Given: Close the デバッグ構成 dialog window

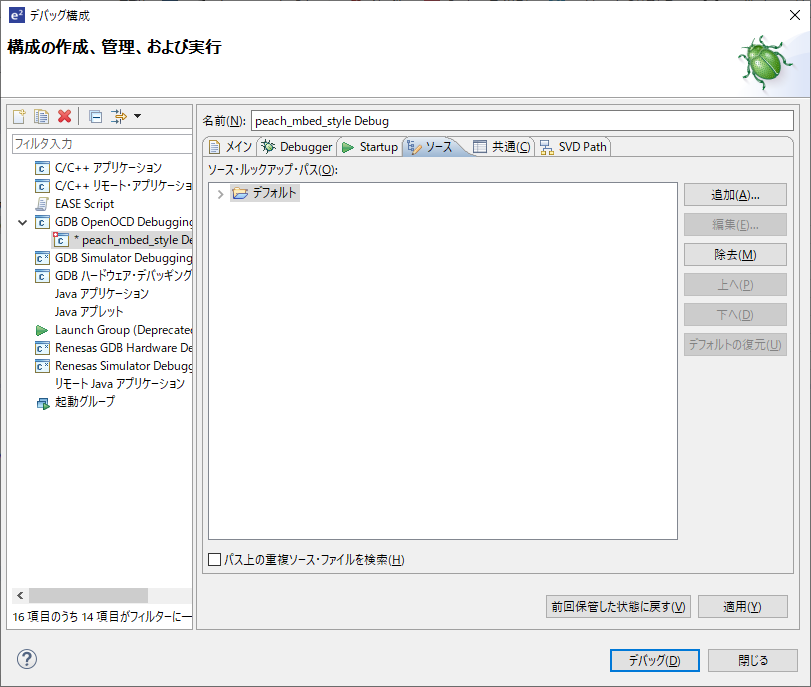Looking at the screenshot, I should click(795, 15).
